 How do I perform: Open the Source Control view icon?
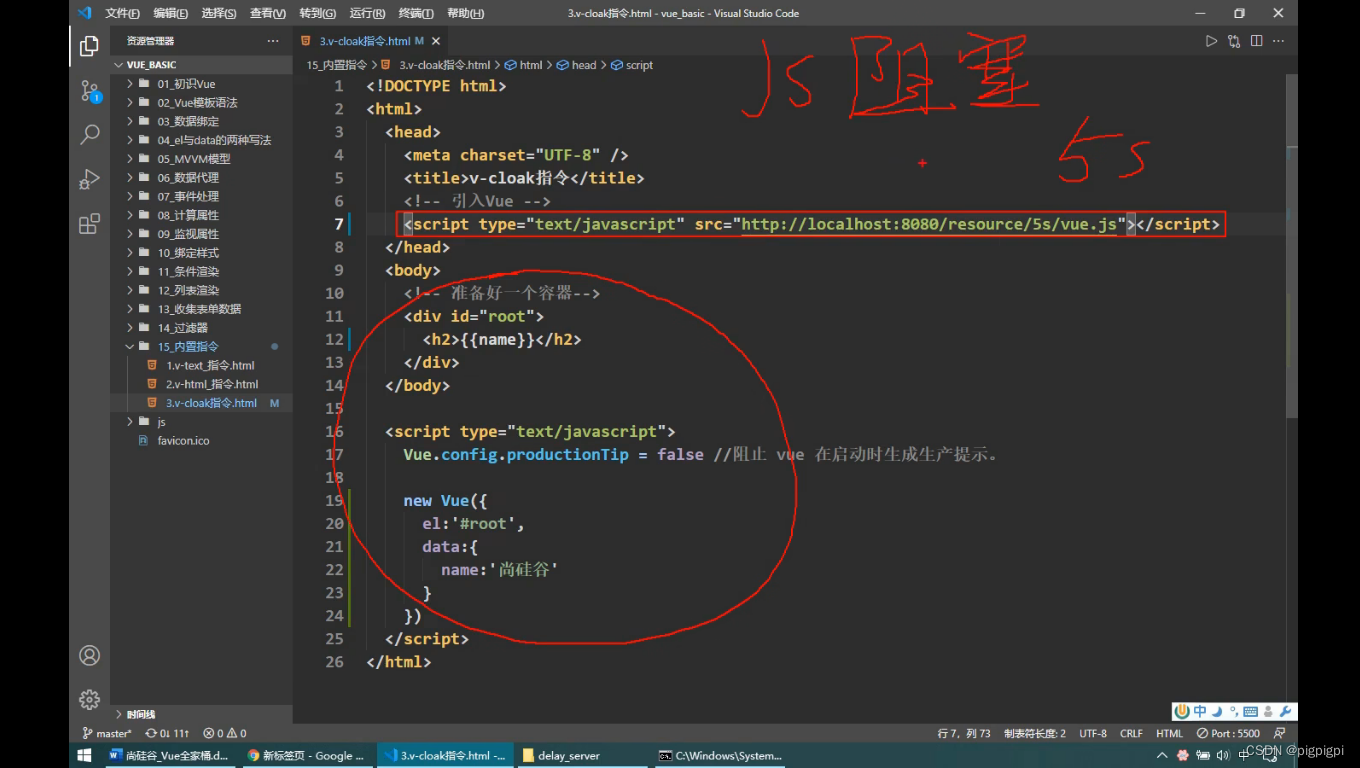[89, 91]
